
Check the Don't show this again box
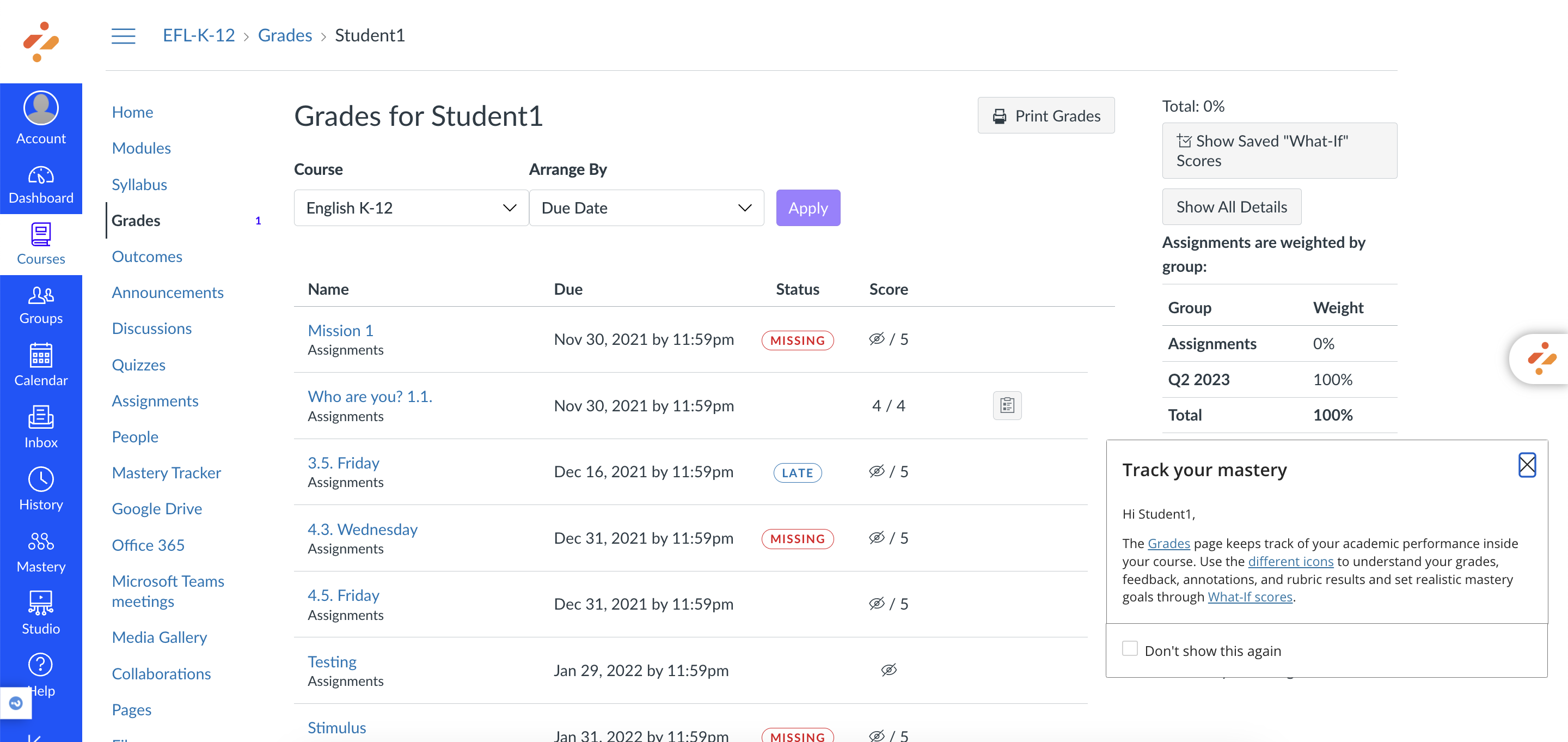(x=1130, y=649)
